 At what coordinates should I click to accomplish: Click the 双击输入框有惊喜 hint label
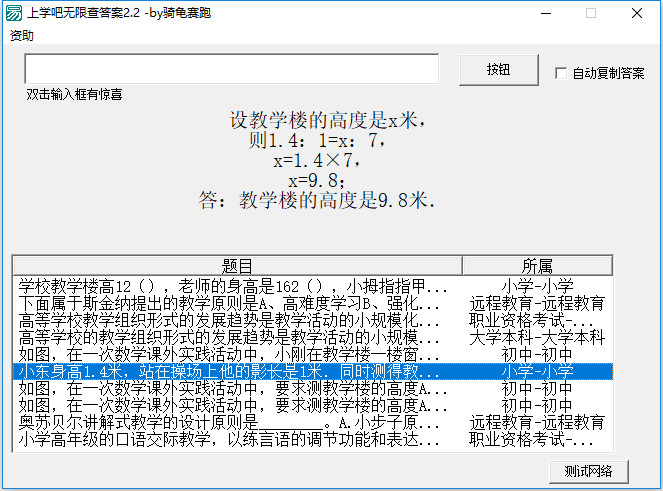click(75, 94)
